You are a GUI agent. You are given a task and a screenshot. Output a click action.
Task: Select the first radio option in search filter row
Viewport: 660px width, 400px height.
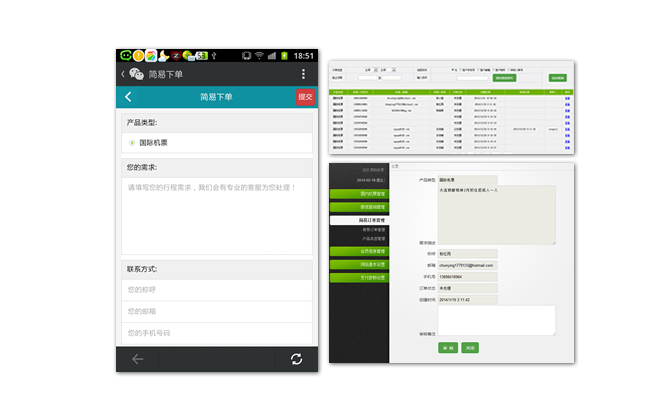pos(453,70)
